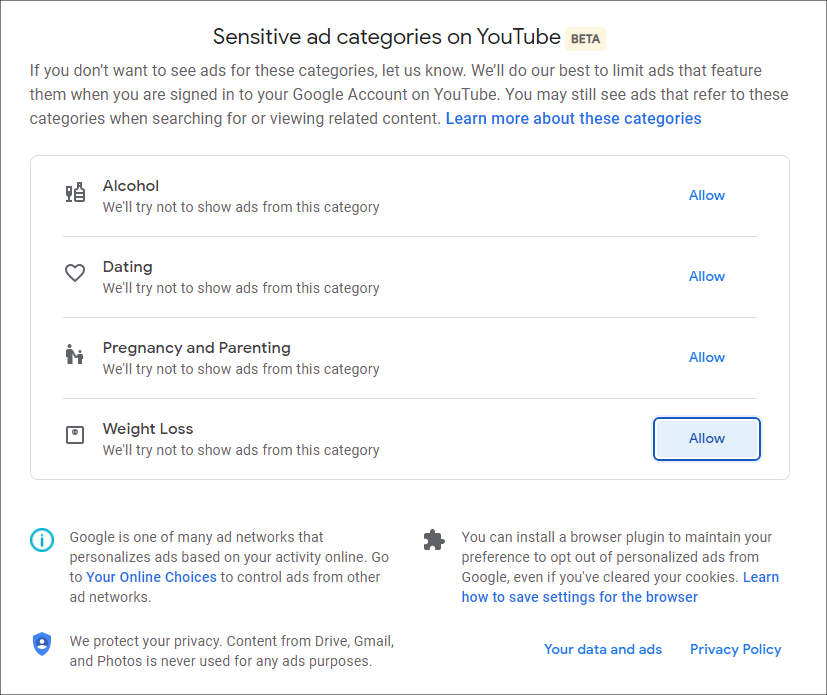Select the Alcohol category title
Viewport: 827px width, 695px height.
pos(131,186)
